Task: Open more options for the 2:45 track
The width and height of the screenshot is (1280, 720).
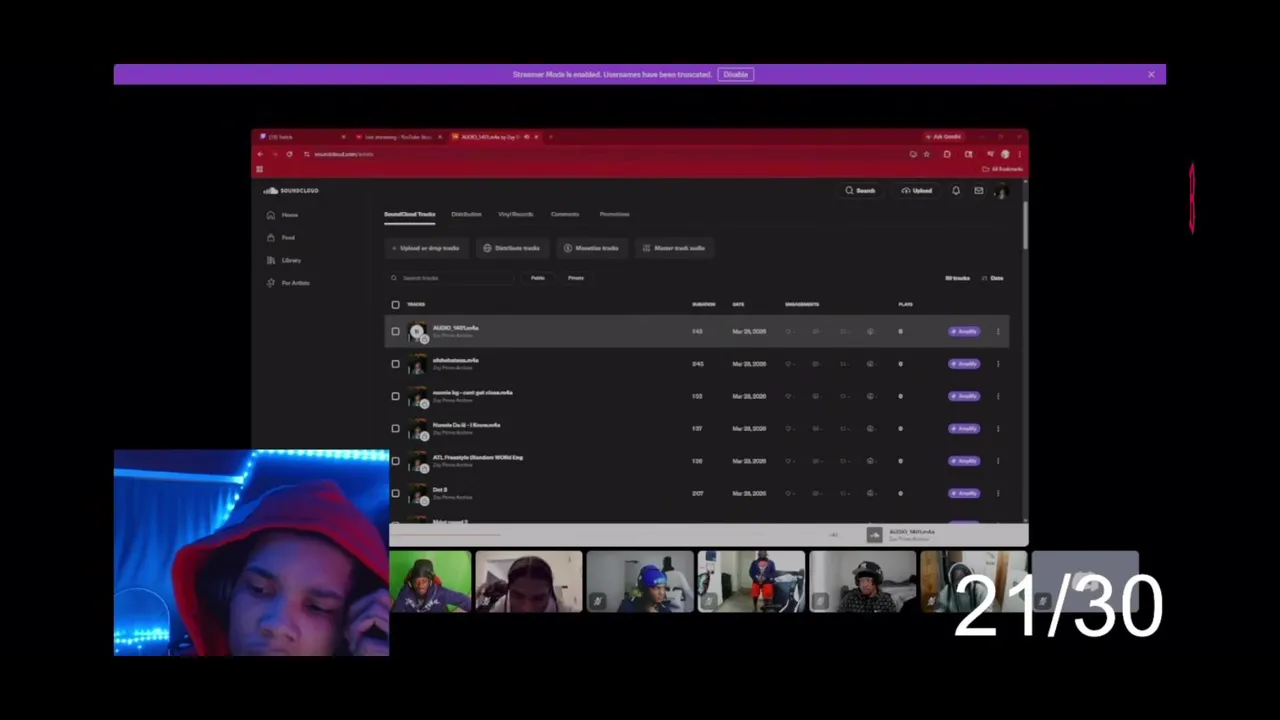Action: pos(998,364)
